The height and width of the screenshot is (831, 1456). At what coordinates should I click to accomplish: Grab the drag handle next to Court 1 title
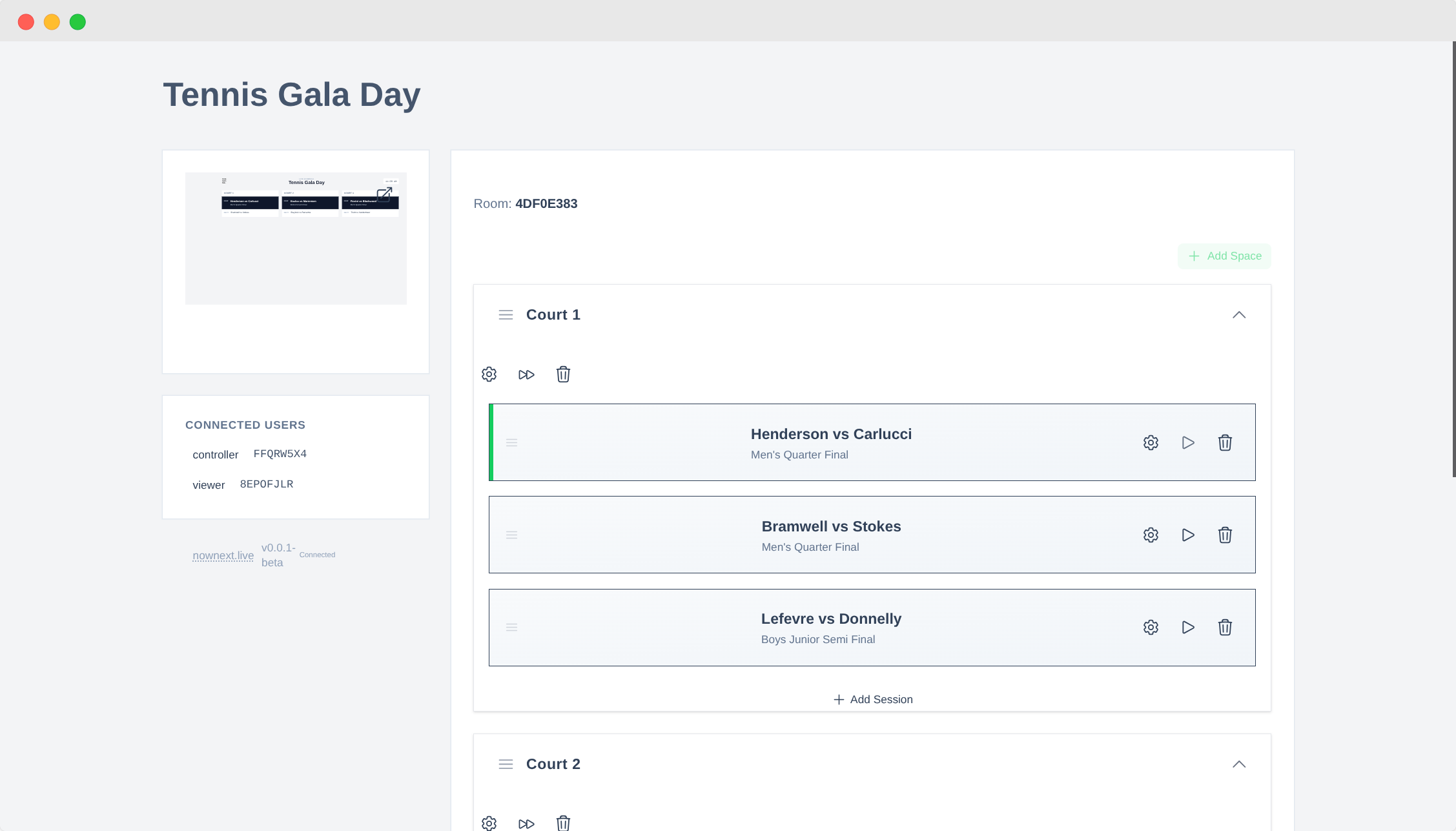(506, 314)
